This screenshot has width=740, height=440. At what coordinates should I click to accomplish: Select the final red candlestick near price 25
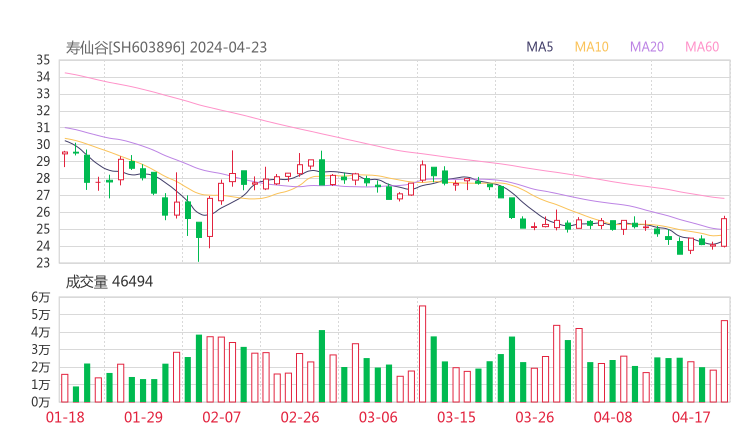click(724, 232)
